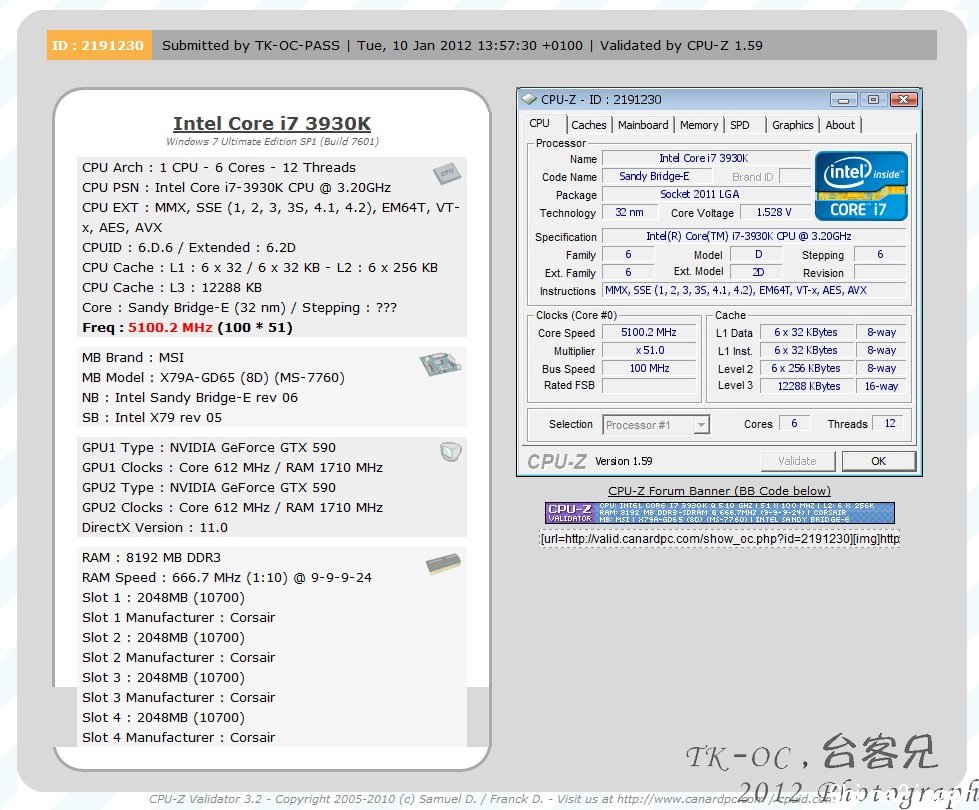The height and width of the screenshot is (810, 979).
Task: Click the Name field showing Intel Core i7 3930K
Action: tap(706, 159)
